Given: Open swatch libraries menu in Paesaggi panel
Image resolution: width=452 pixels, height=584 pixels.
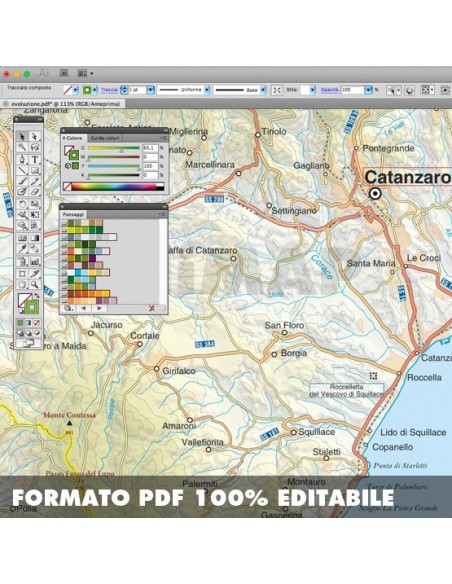Looking at the screenshot, I should 68,308.
